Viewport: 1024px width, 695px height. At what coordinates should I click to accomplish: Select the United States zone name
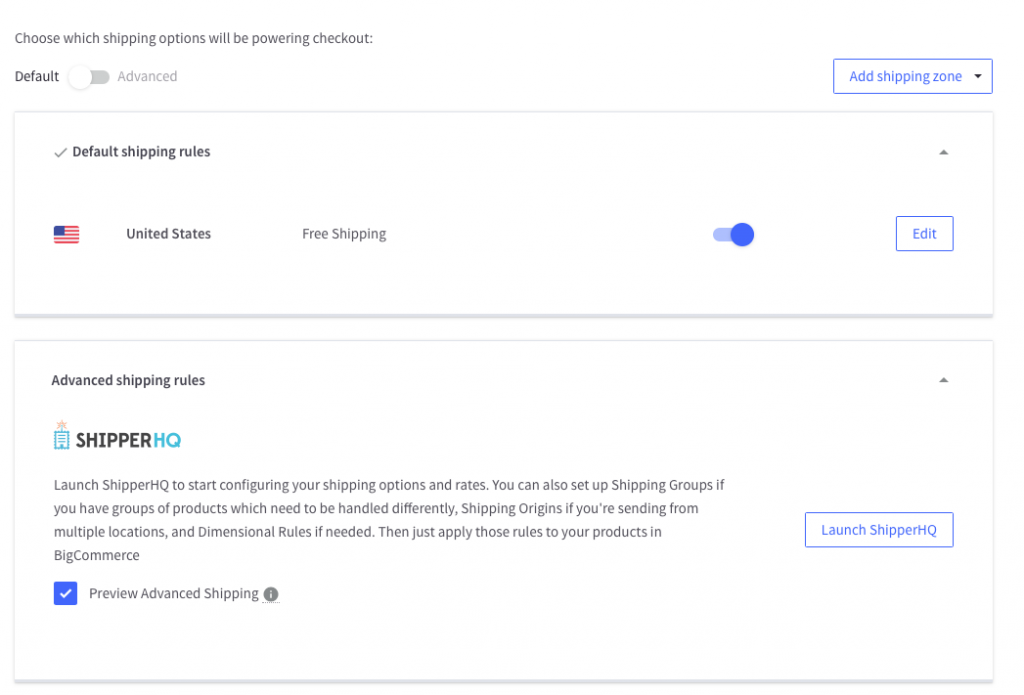pos(168,234)
